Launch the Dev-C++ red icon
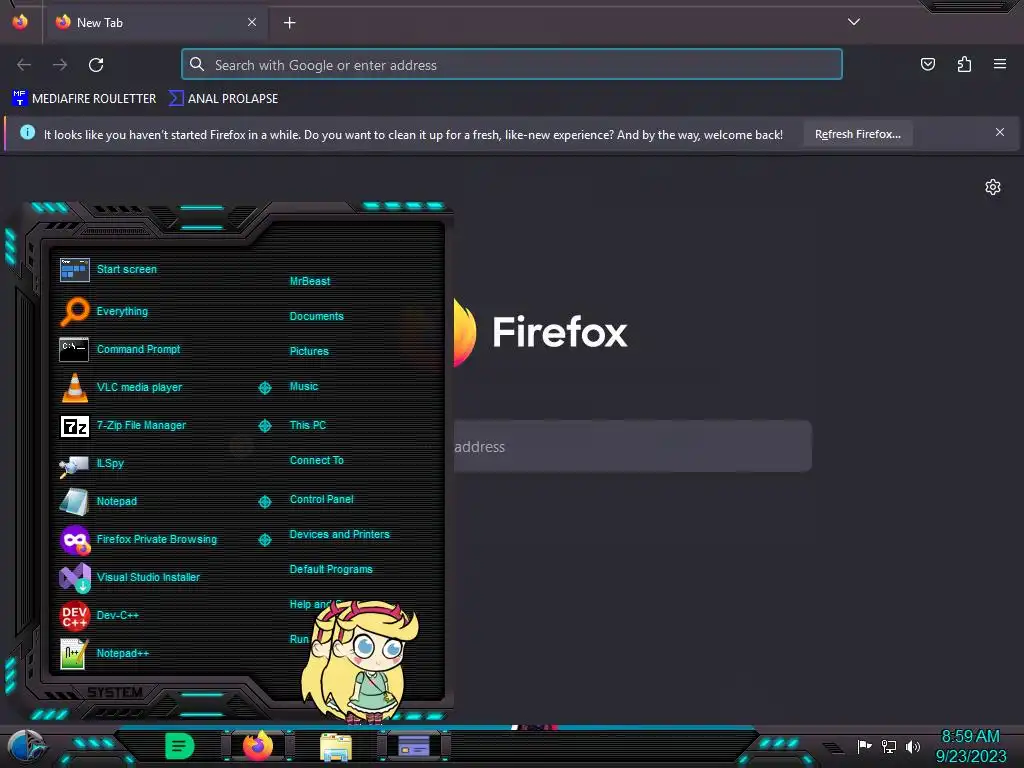 (x=74, y=615)
